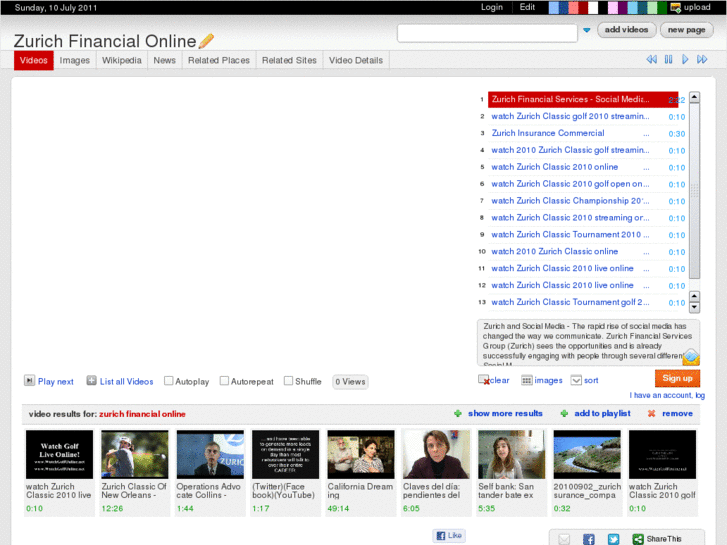Click the add to playlist link
Image resolution: width=727 pixels, height=545 pixels.
pos(602,413)
